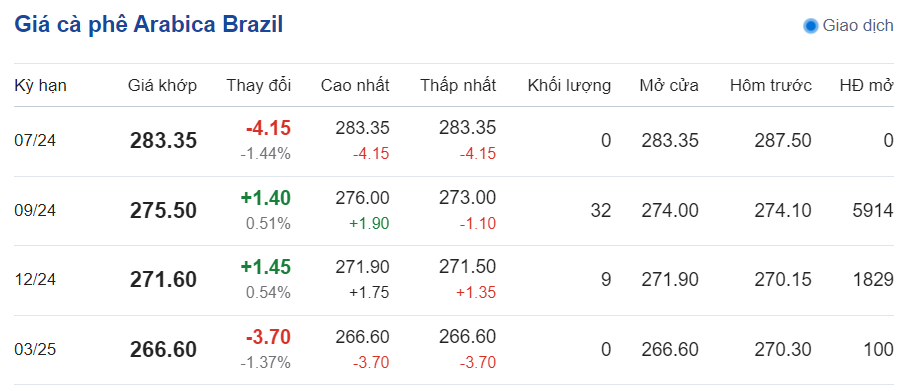Viewport: 912px width, 391px height.
Task: Open the Giá cà phê Arabica Brazil title
Action: tap(148, 25)
